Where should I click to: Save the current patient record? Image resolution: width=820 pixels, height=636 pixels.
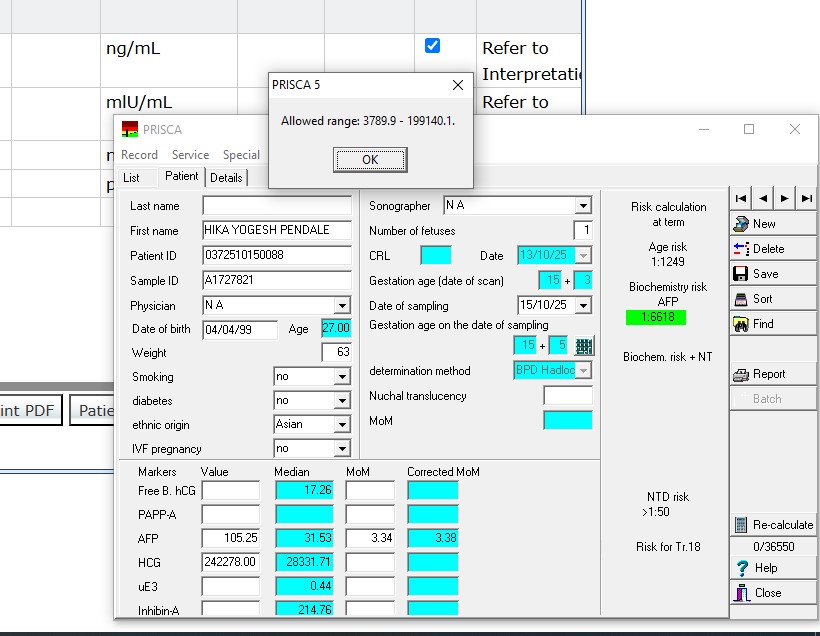(x=772, y=274)
